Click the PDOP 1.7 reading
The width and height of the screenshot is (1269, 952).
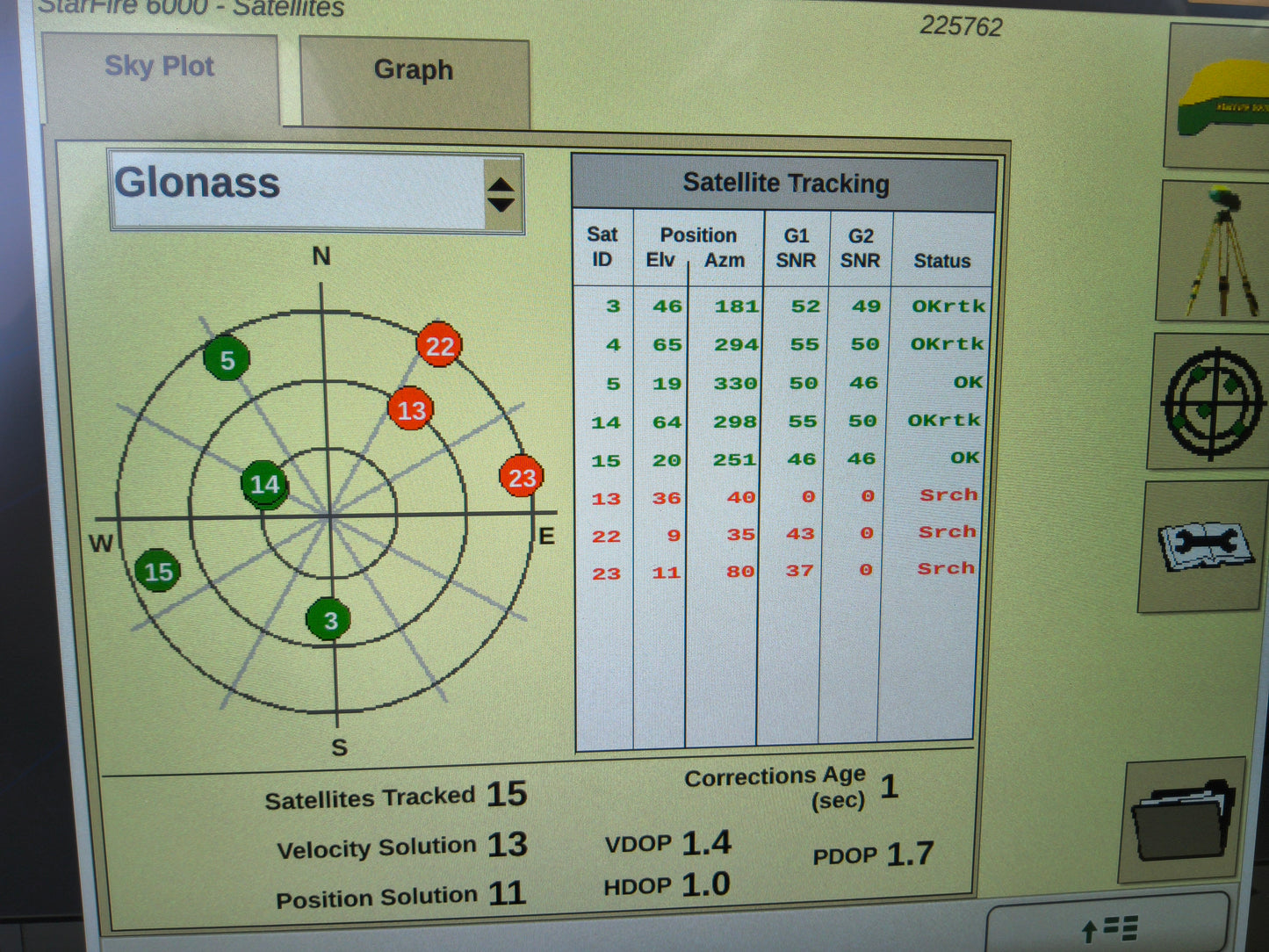point(873,854)
